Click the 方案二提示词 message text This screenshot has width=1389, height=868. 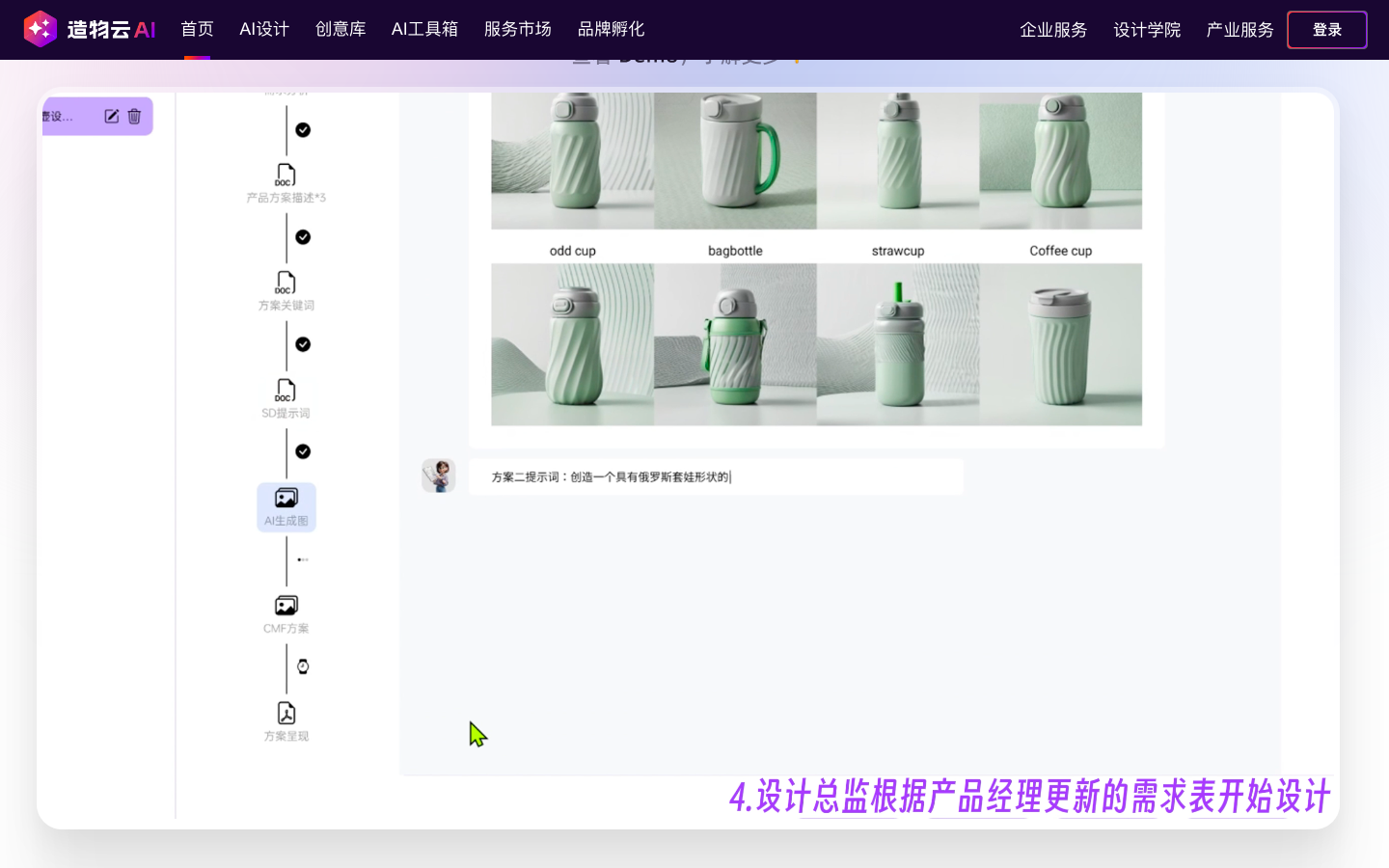(x=612, y=476)
